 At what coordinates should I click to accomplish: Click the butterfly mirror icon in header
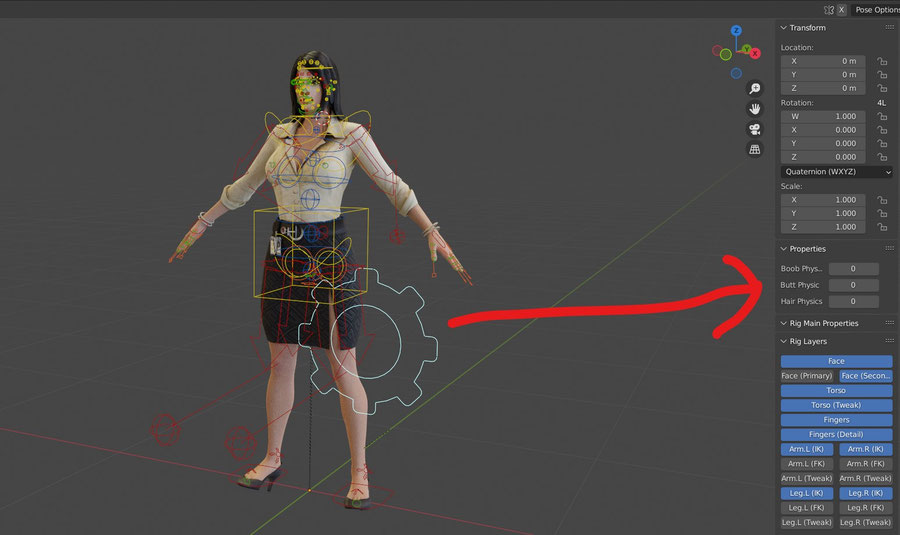(x=828, y=9)
